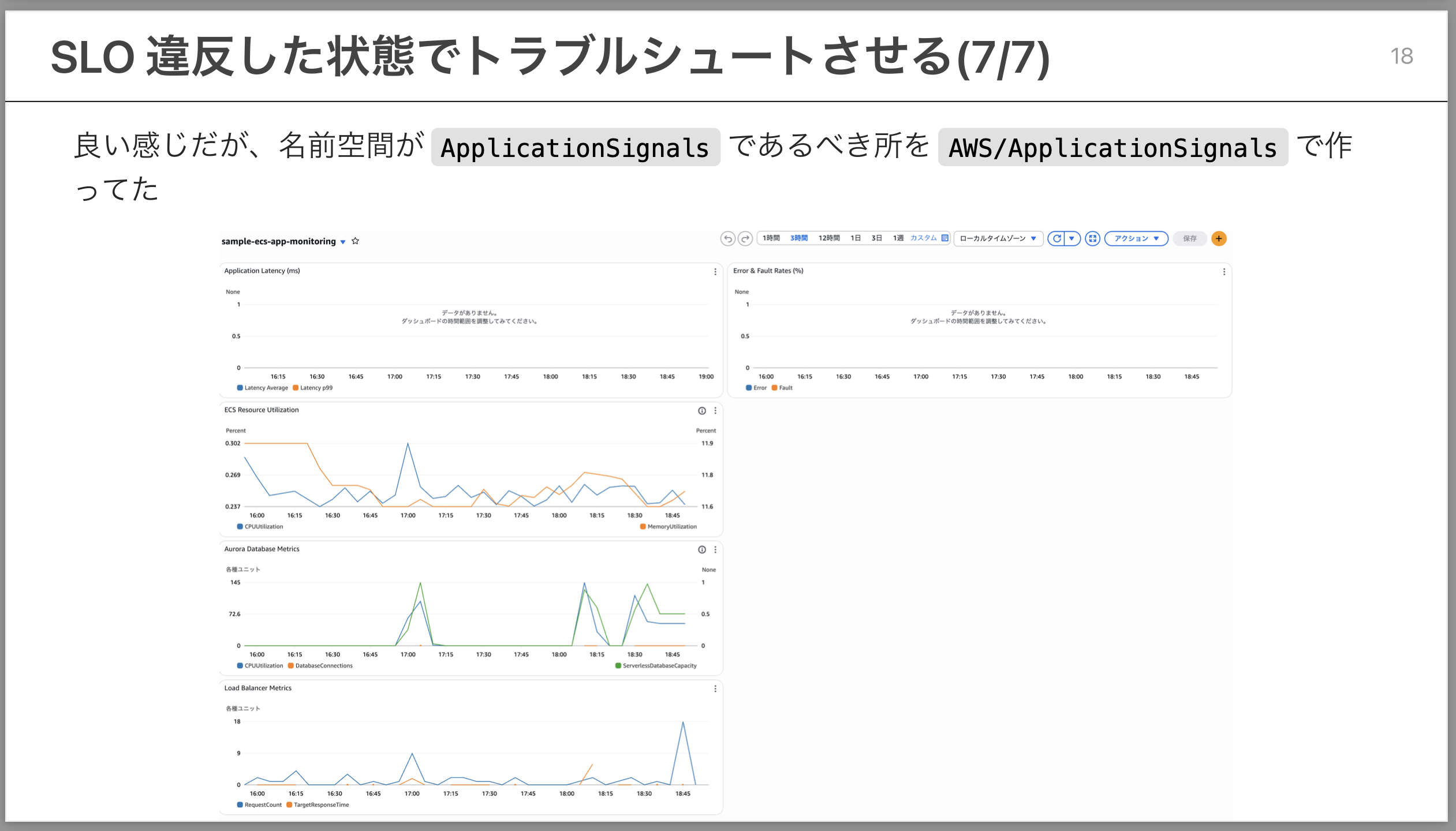
Task: Toggle the Error legend entry
Action: point(756,388)
